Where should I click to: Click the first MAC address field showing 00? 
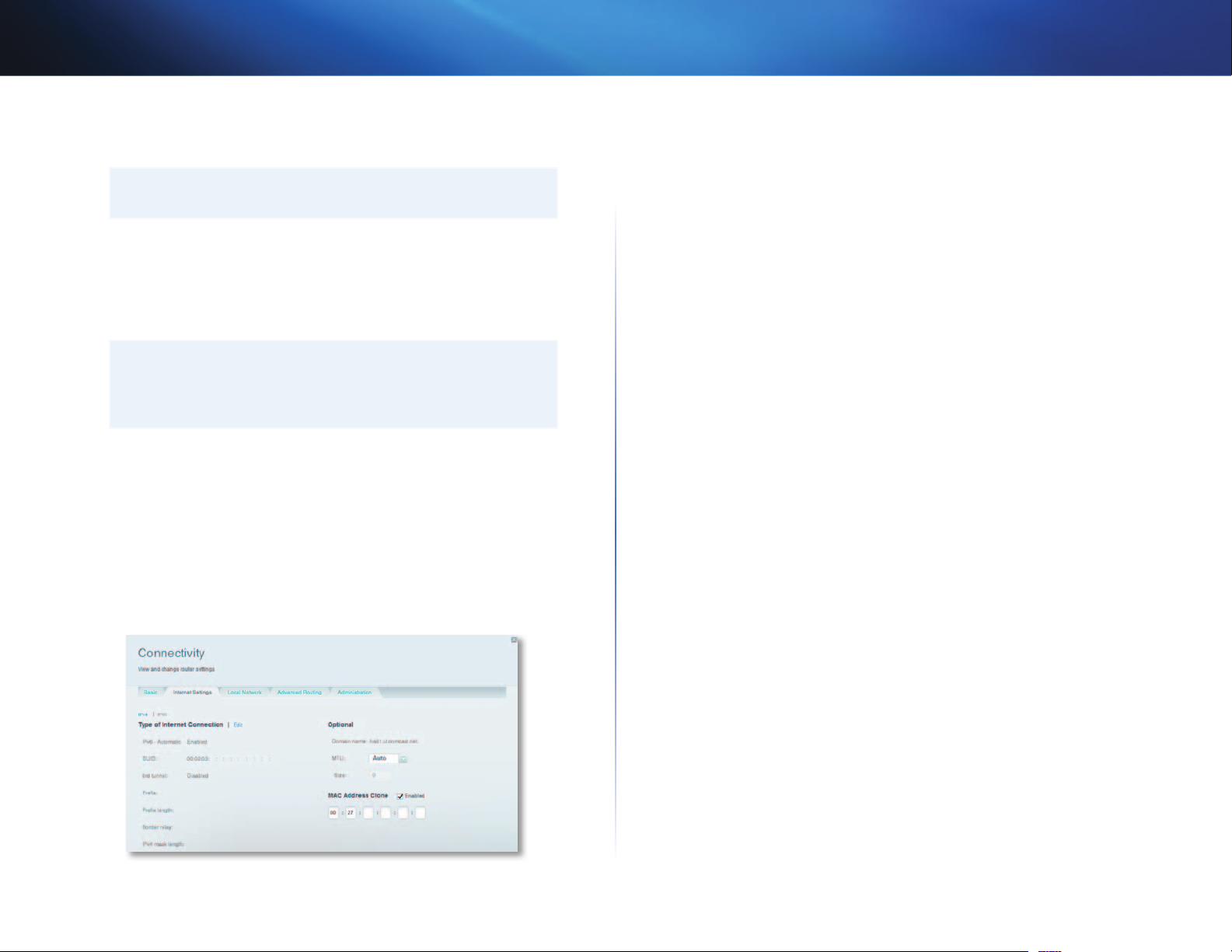pos(333,813)
